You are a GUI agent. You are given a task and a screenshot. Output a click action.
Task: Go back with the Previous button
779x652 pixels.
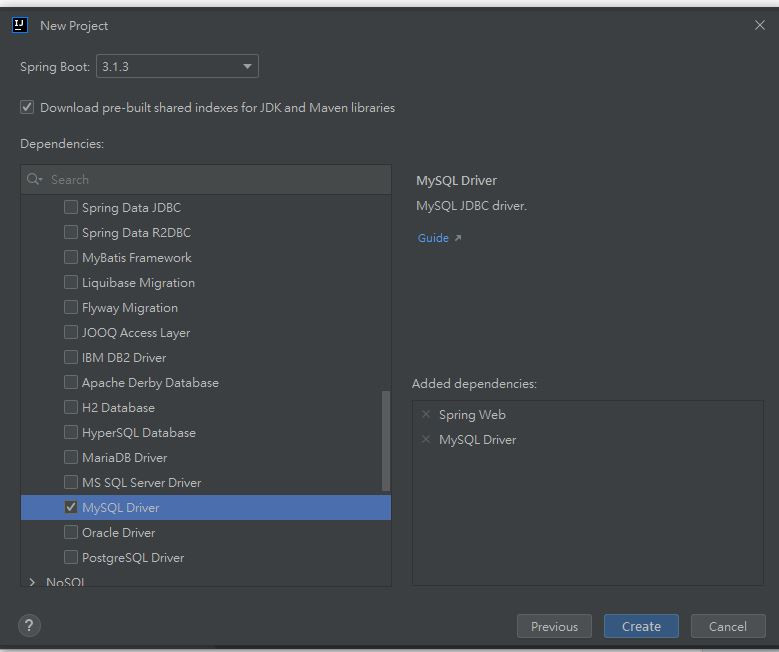click(554, 627)
